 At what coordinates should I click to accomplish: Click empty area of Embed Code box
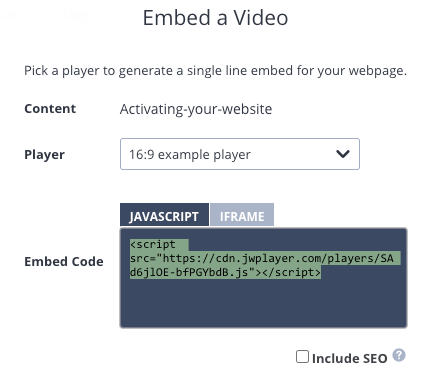click(x=263, y=303)
